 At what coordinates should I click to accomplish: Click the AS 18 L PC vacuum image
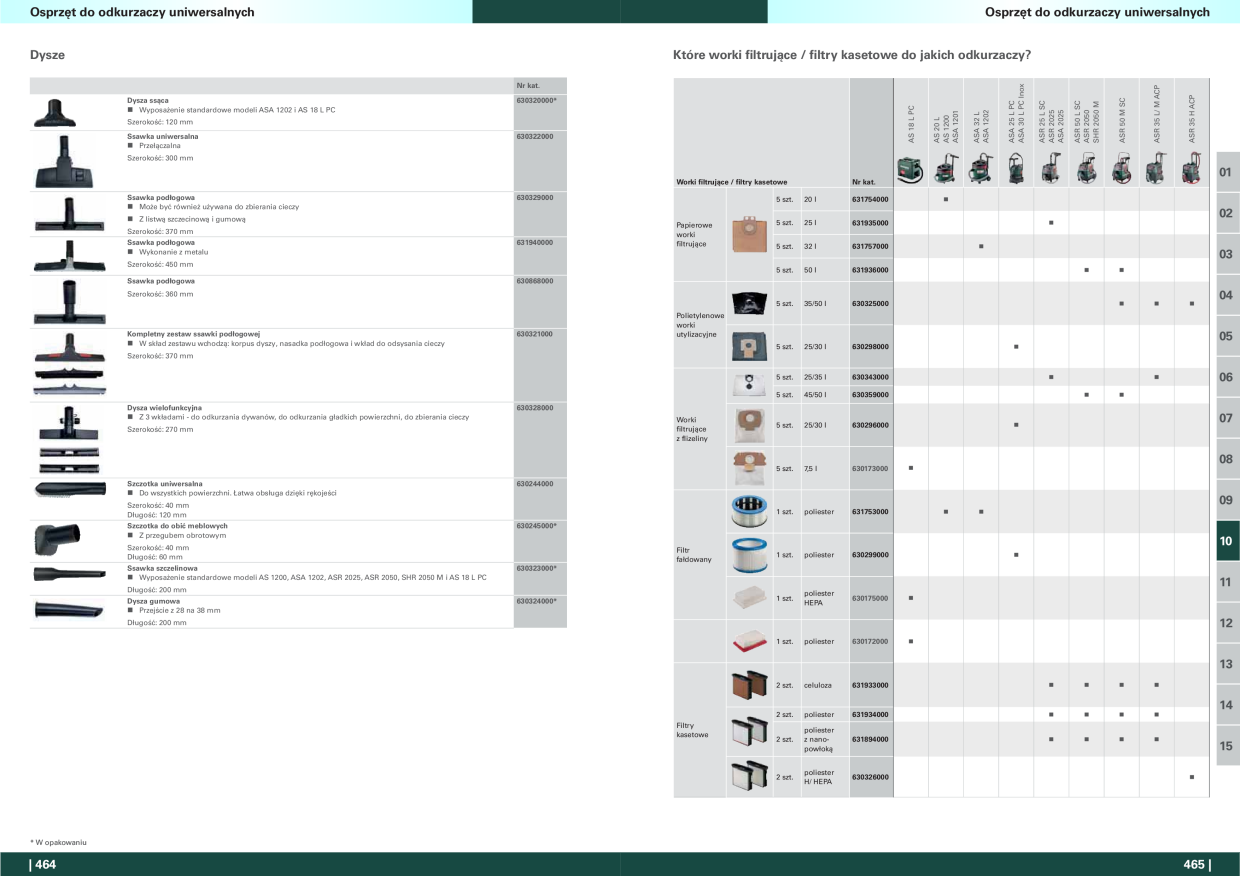click(x=910, y=170)
